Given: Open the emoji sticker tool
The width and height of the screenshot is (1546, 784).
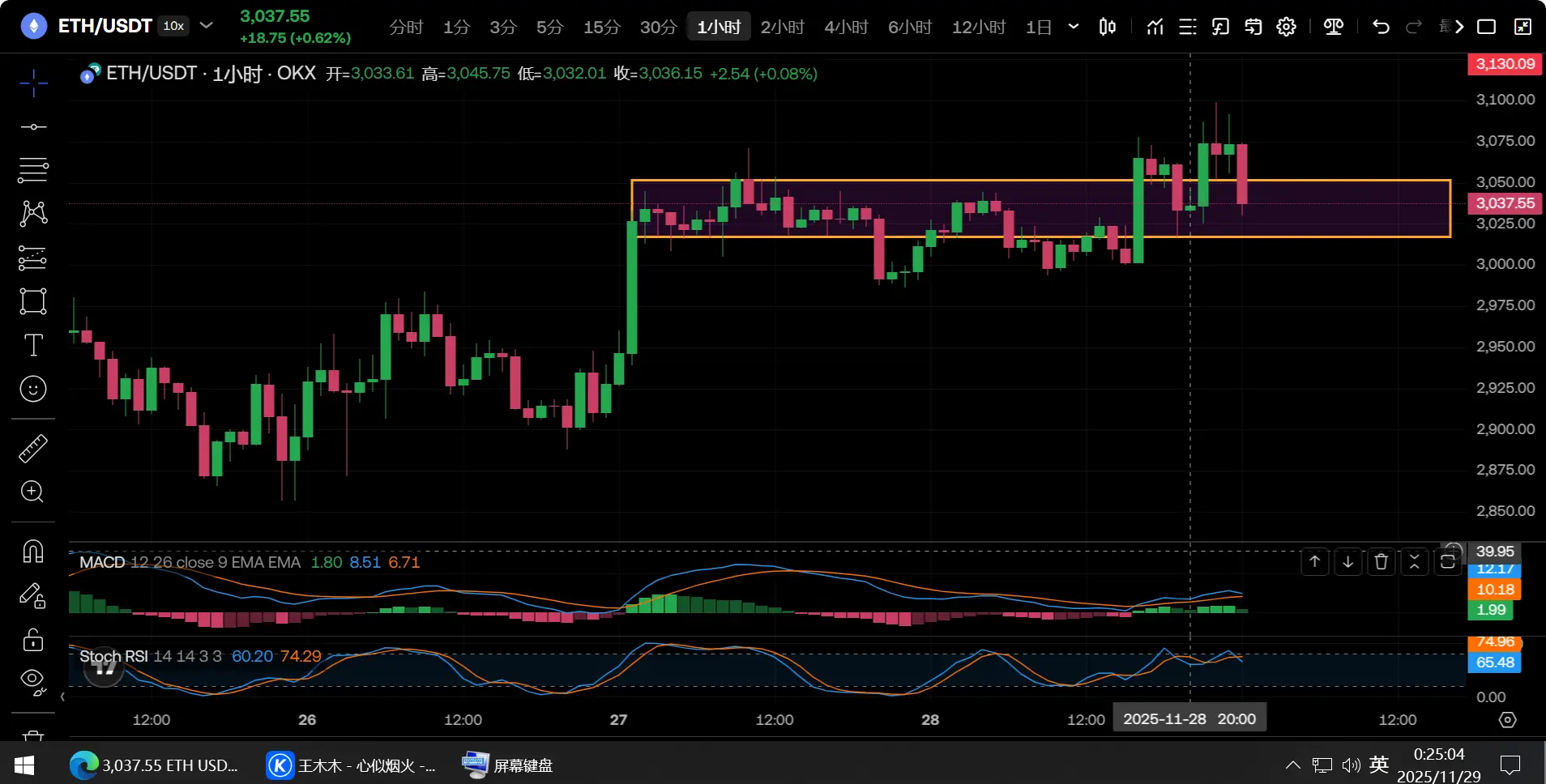Looking at the screenshot, I should (33, 389).
